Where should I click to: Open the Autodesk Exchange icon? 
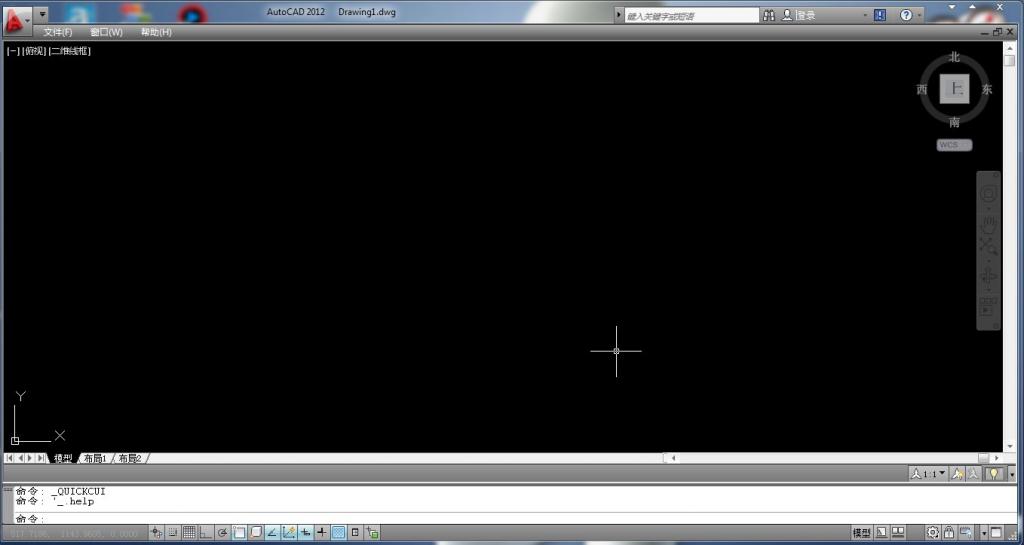(880, 15)
